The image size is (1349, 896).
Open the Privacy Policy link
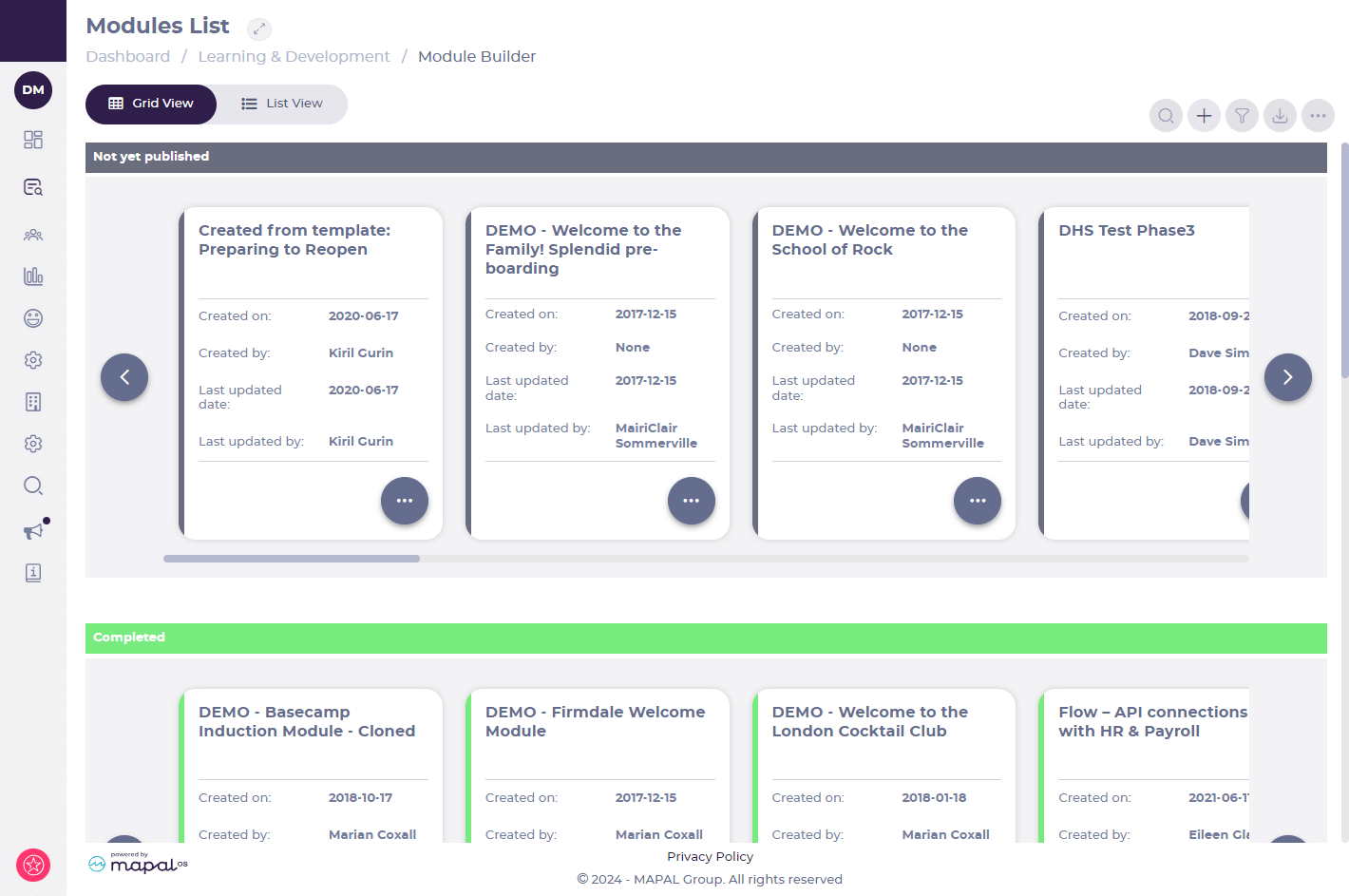tap(710, 857)
